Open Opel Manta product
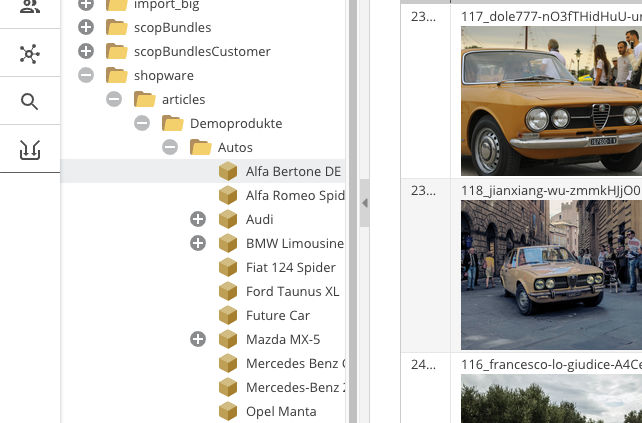642x423 pixels. [x=281, y=412]
